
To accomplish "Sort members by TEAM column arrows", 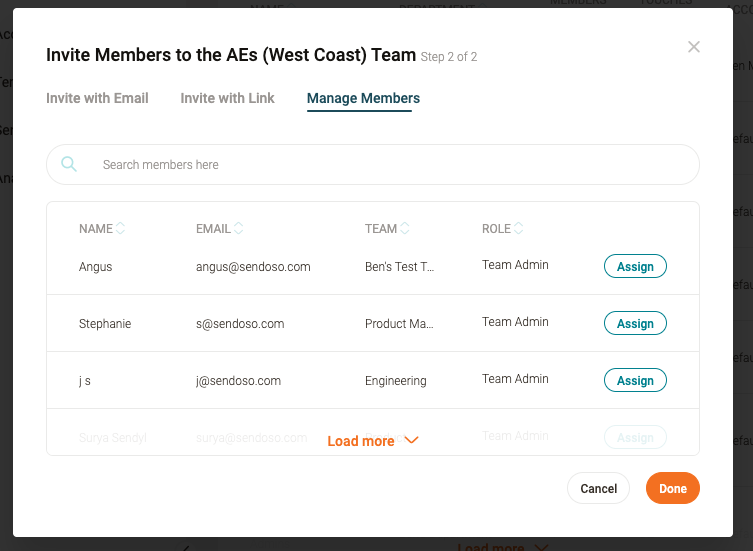I will (x=404, y=228).
